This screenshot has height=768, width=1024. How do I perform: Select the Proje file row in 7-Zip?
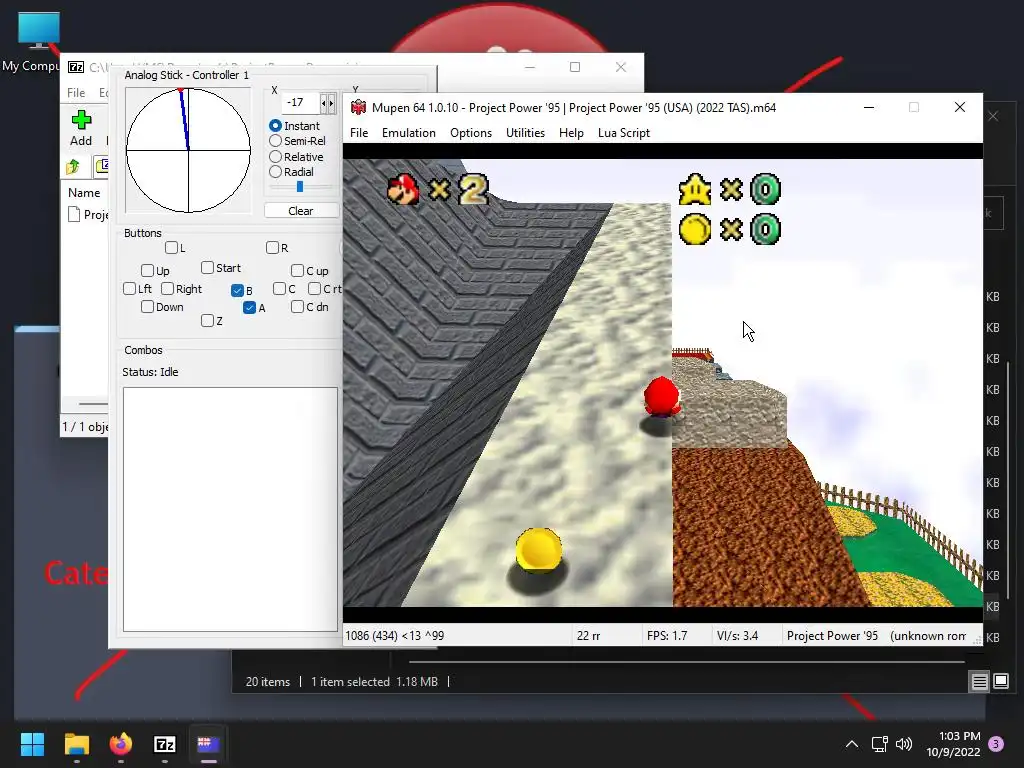pyautogui.click(x=88, y=214)
